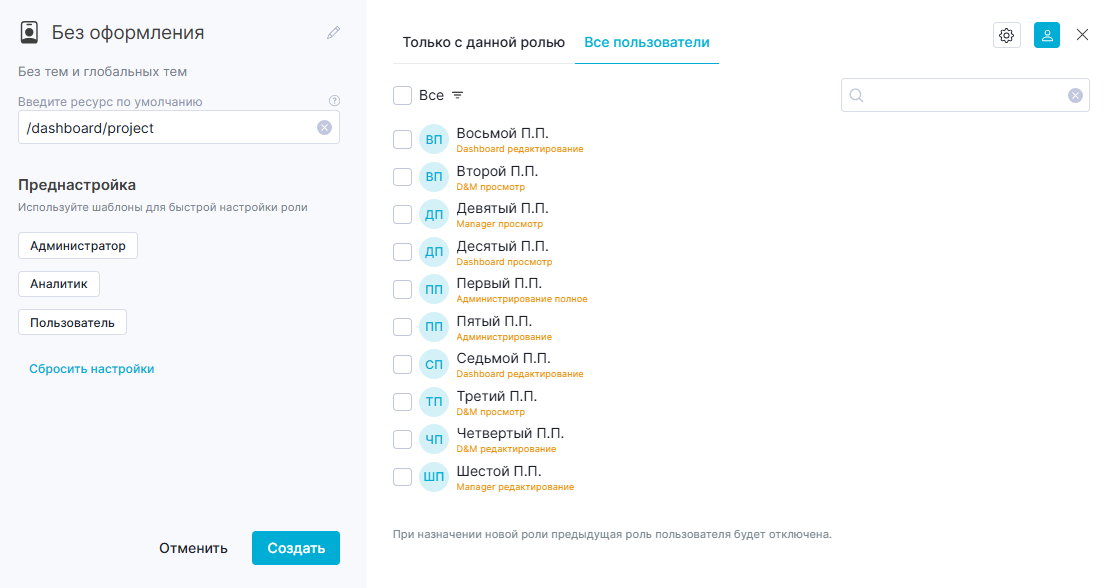Click the role badge icon beside the title
Screen dimensions: 1110x588
[29, 33]
